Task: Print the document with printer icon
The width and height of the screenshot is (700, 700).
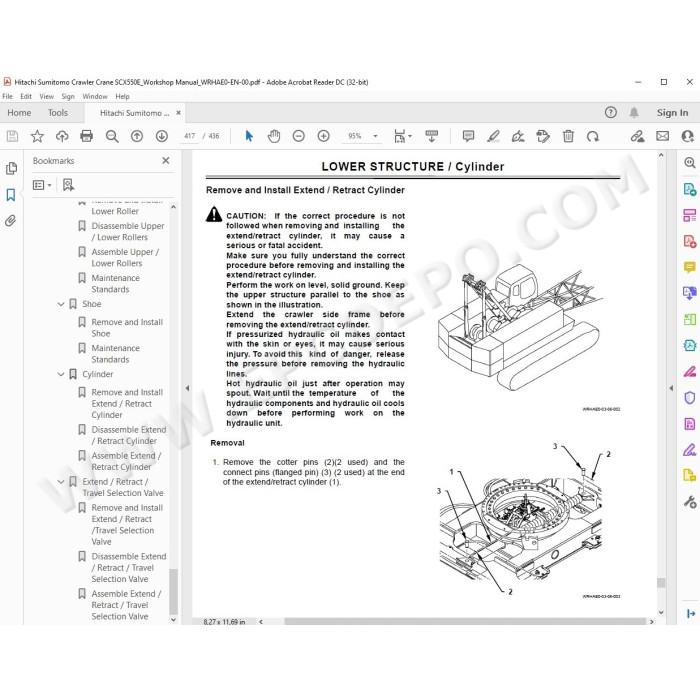Action: [87, 136]
